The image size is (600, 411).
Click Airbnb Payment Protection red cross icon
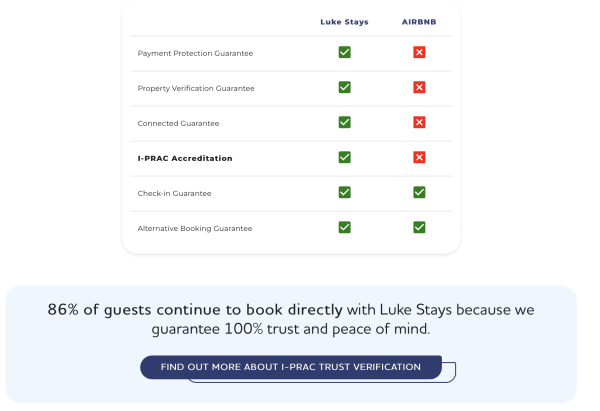tap(419, 52)
